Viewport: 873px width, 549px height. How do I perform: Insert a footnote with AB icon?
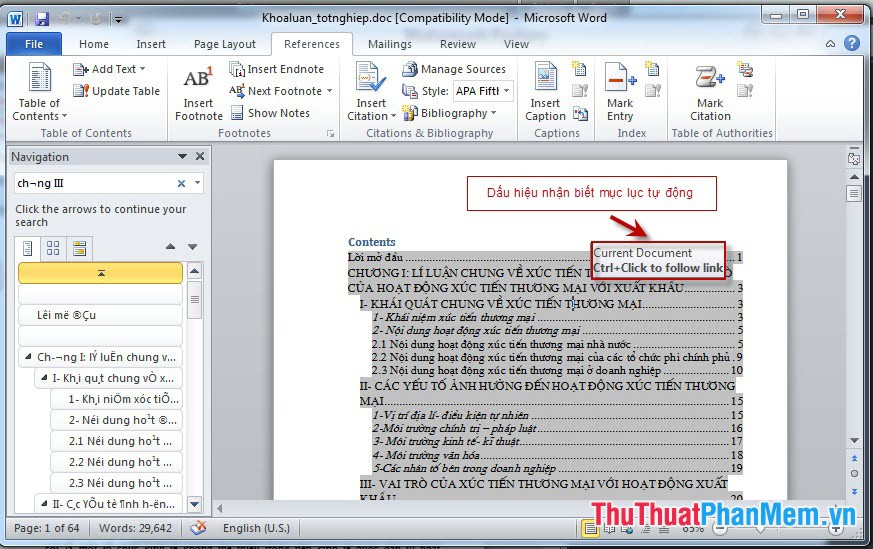coord(198,93)
